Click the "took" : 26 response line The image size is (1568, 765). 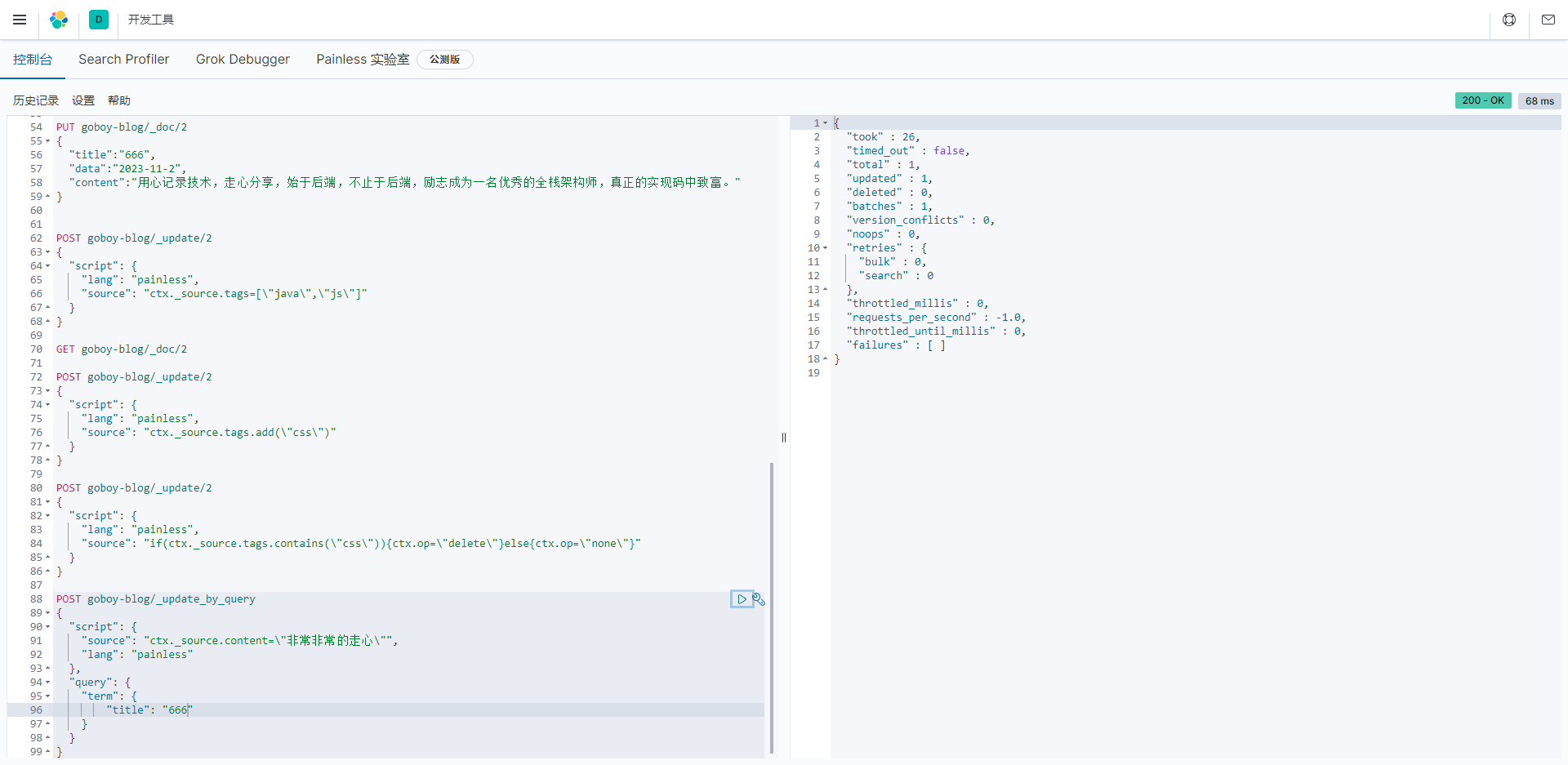pos(884,137)
